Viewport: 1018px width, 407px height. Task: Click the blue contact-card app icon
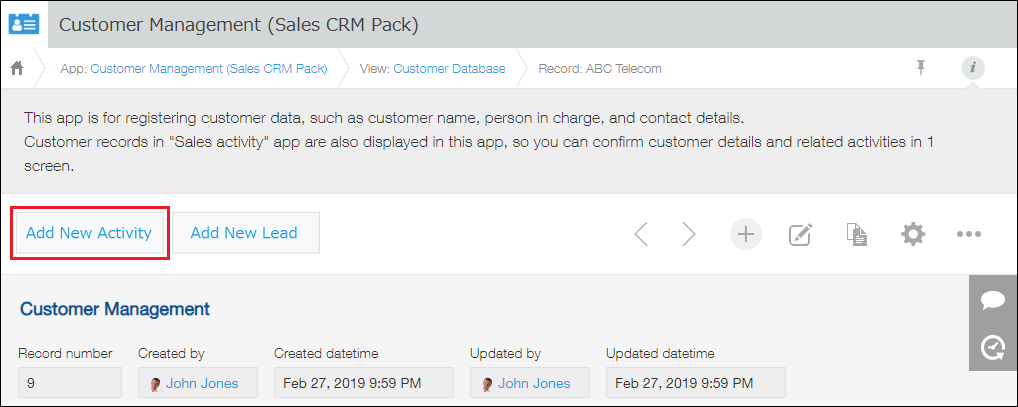point(24,24)
